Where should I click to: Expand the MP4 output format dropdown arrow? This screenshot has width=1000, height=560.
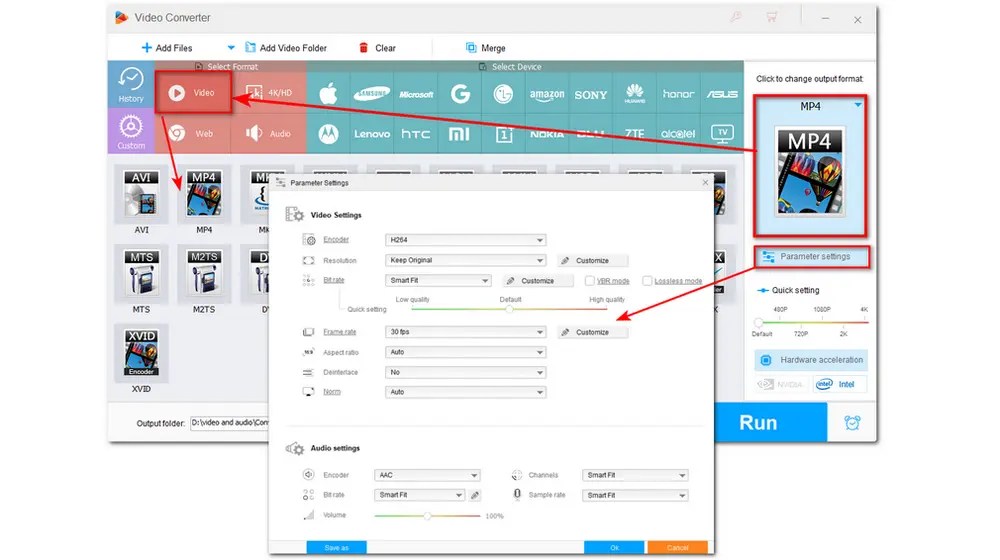tap(858, 105)
